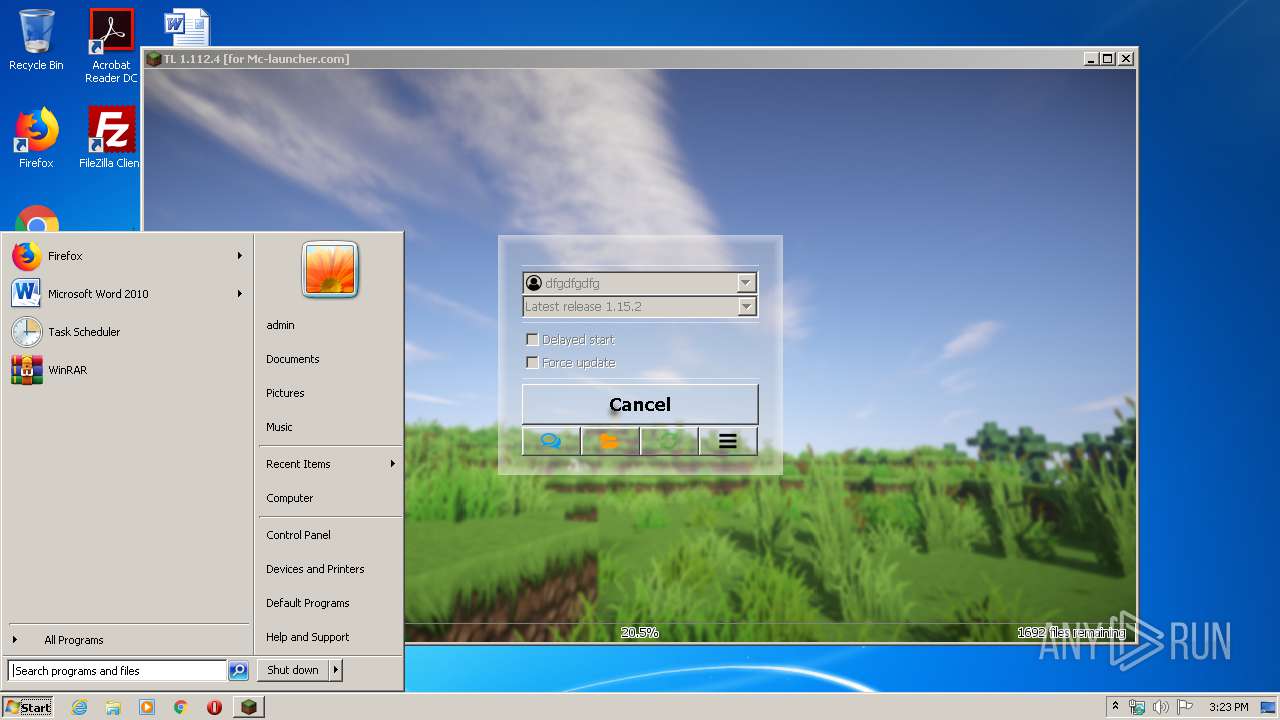Open the account dropdown showing dfgdfgdfg

[640, 283]
